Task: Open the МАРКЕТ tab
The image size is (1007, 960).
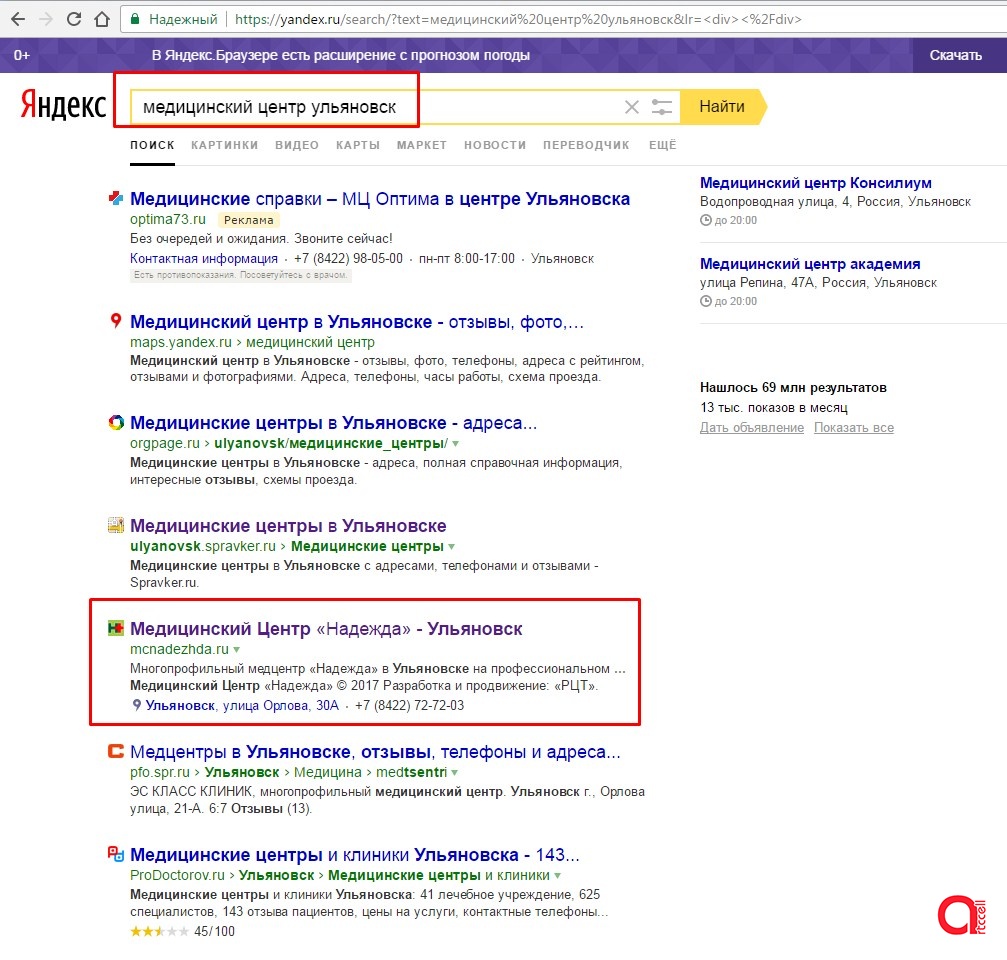Action: click(x=422, y=145)
